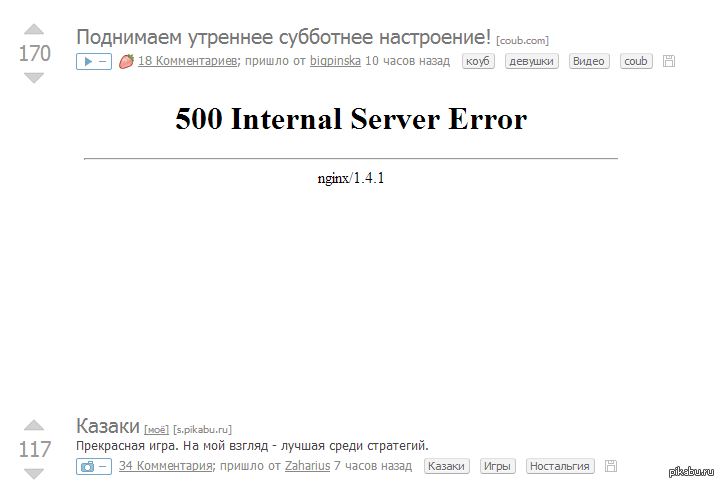The image size is (719, 483).
Task: Save the Казаки post with floppy icon
Action: [611, 466]
